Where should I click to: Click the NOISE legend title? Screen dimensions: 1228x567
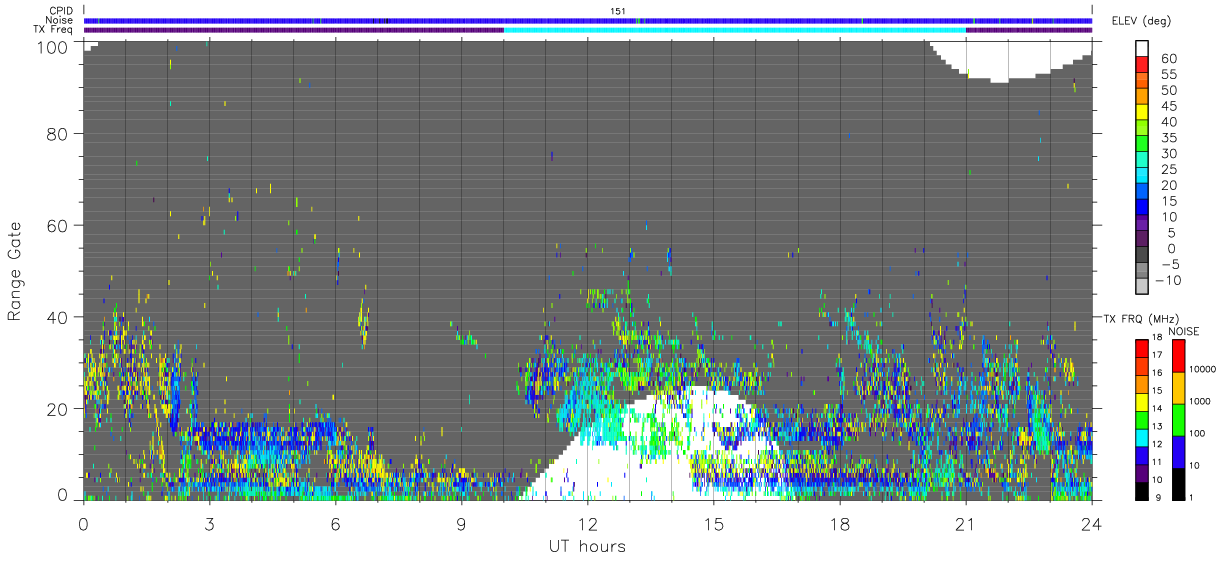coord(1184,331)
